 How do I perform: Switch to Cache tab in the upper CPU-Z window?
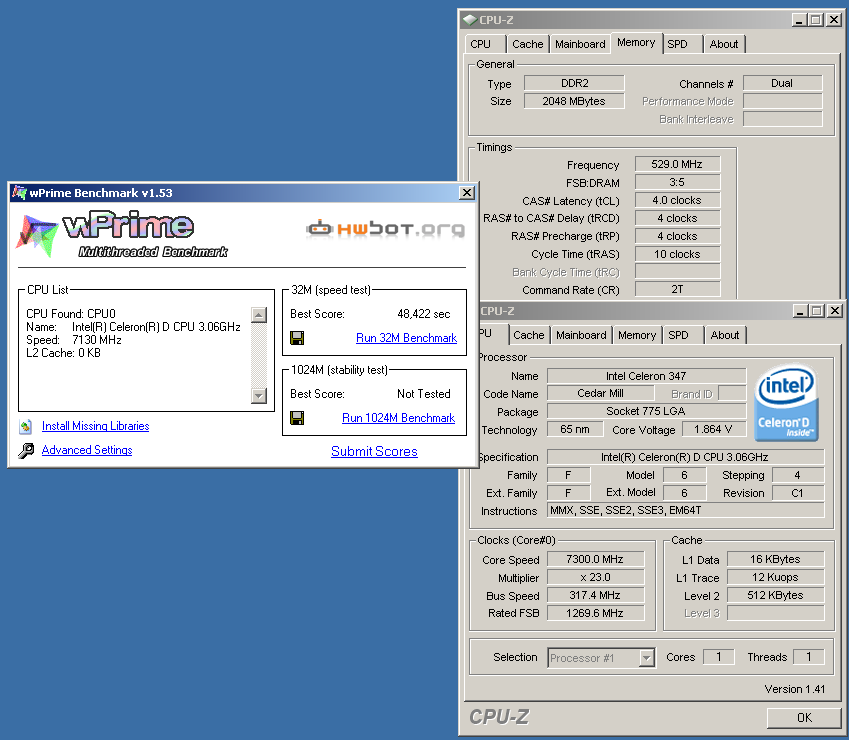[527, 44]
